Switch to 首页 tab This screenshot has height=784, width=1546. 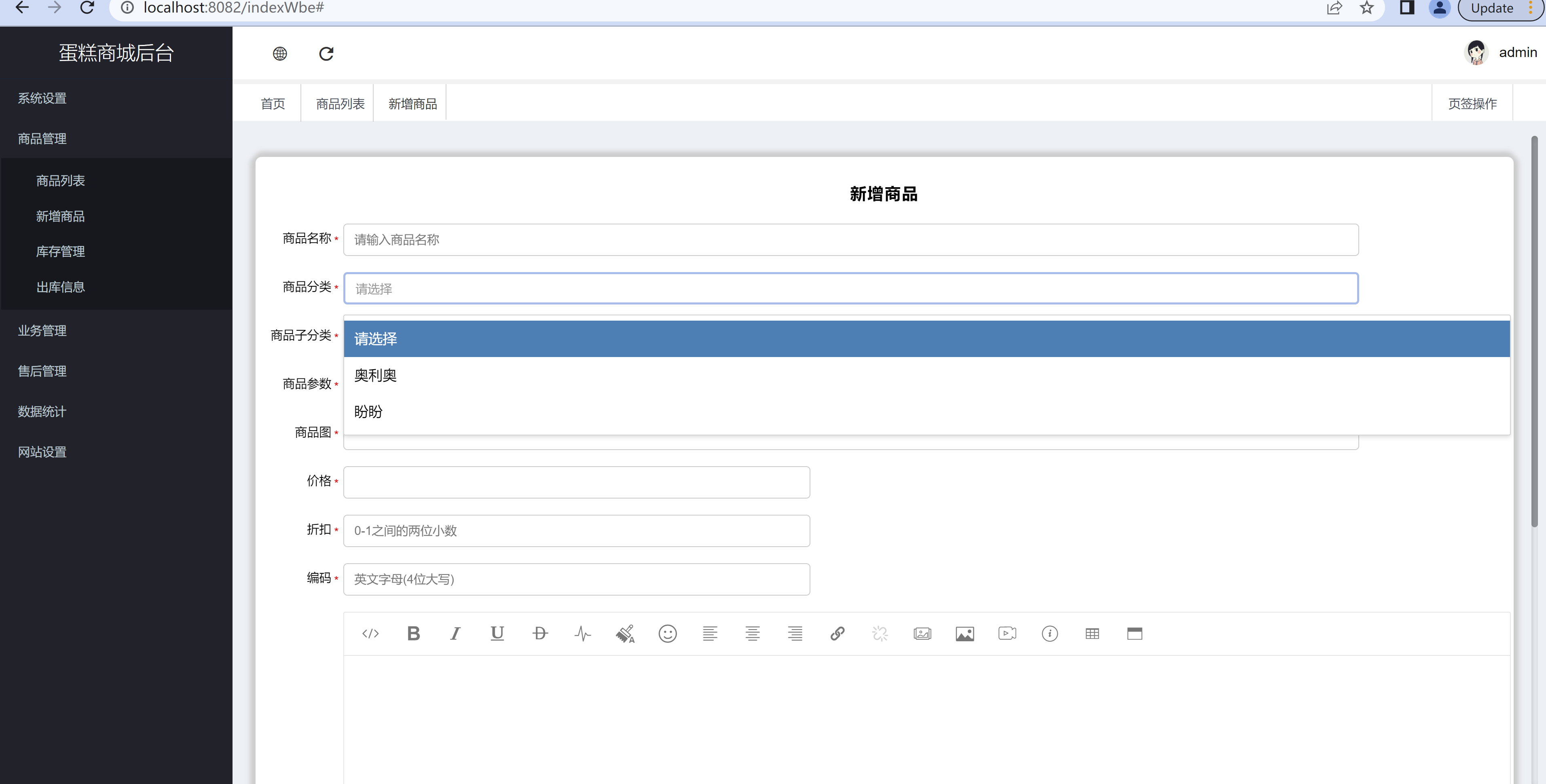[273, 104]
